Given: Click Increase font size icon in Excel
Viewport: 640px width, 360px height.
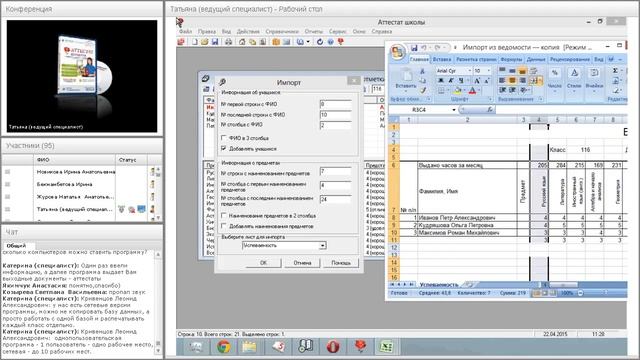Looking at the screenshot, I should click(x=477, y=80).
